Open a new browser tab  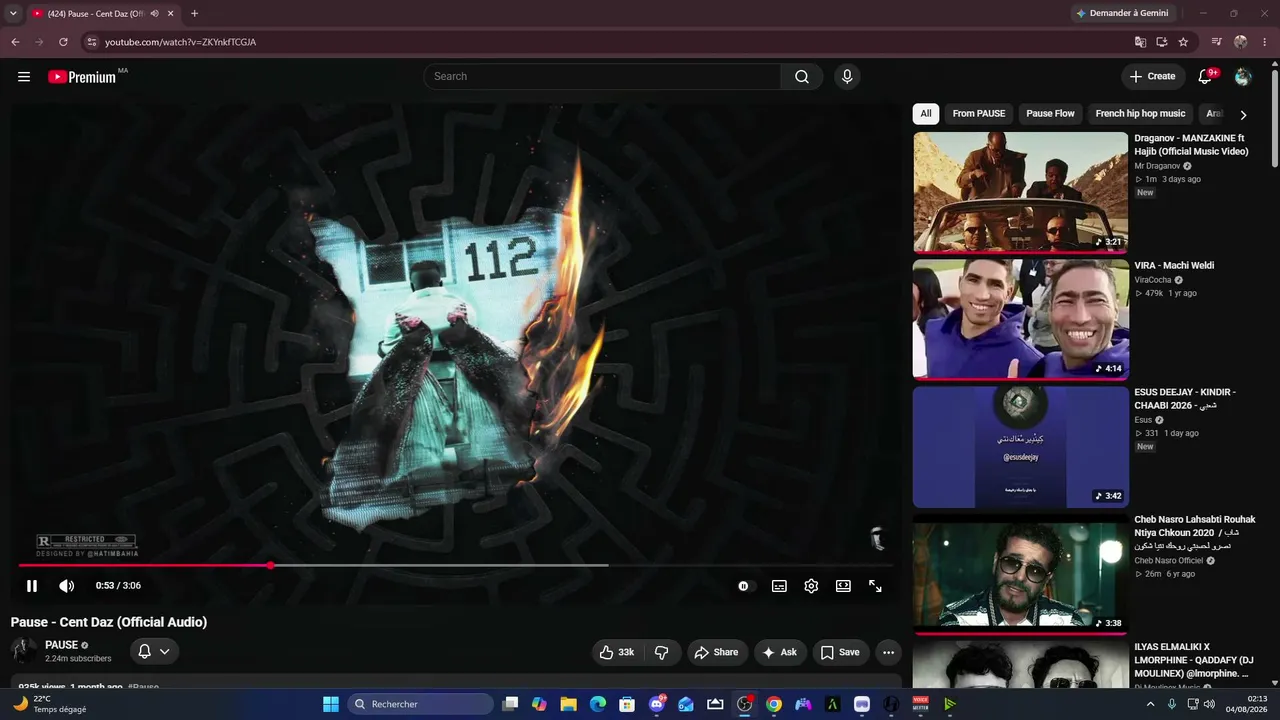[x=194, y=13]
